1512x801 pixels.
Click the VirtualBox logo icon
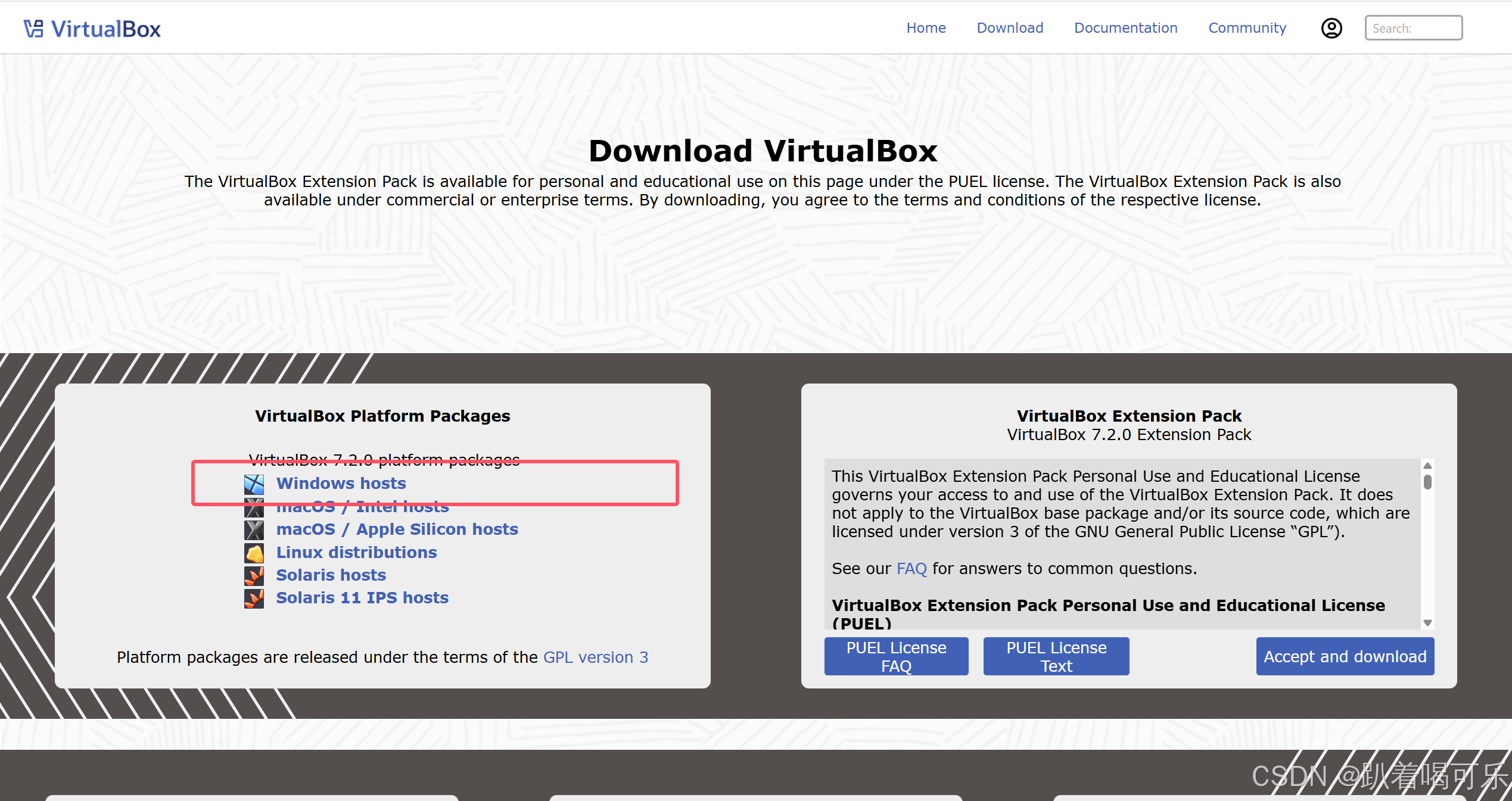(x=33, y=29)
